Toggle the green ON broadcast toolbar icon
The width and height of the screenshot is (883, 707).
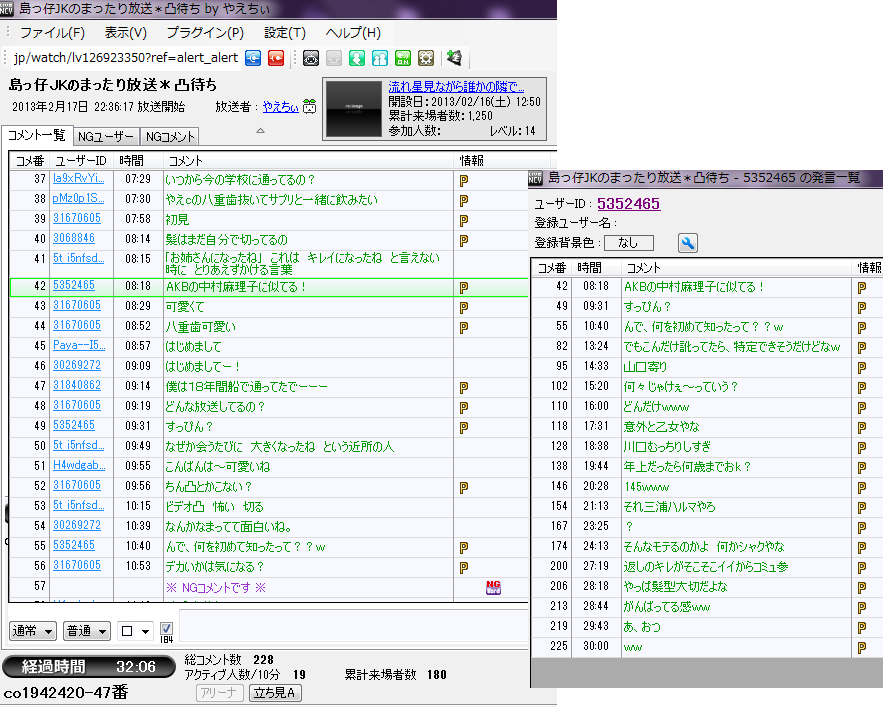pyautogui.click(x=403, y=57)
